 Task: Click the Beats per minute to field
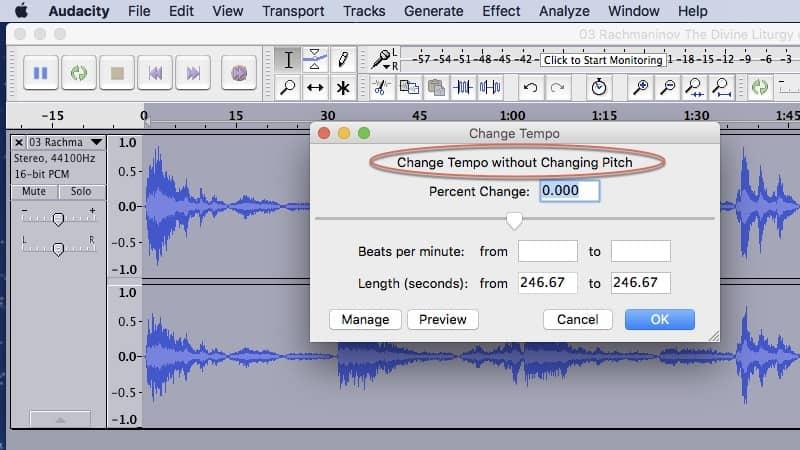point(641,251)
